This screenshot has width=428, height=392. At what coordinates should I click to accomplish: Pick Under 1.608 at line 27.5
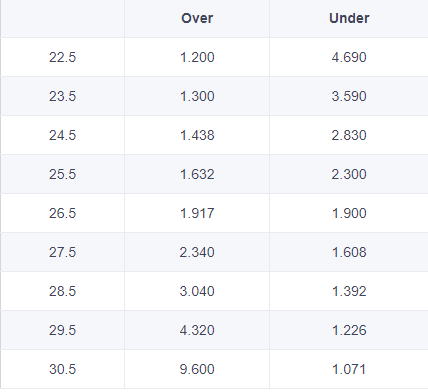[349, 252]
